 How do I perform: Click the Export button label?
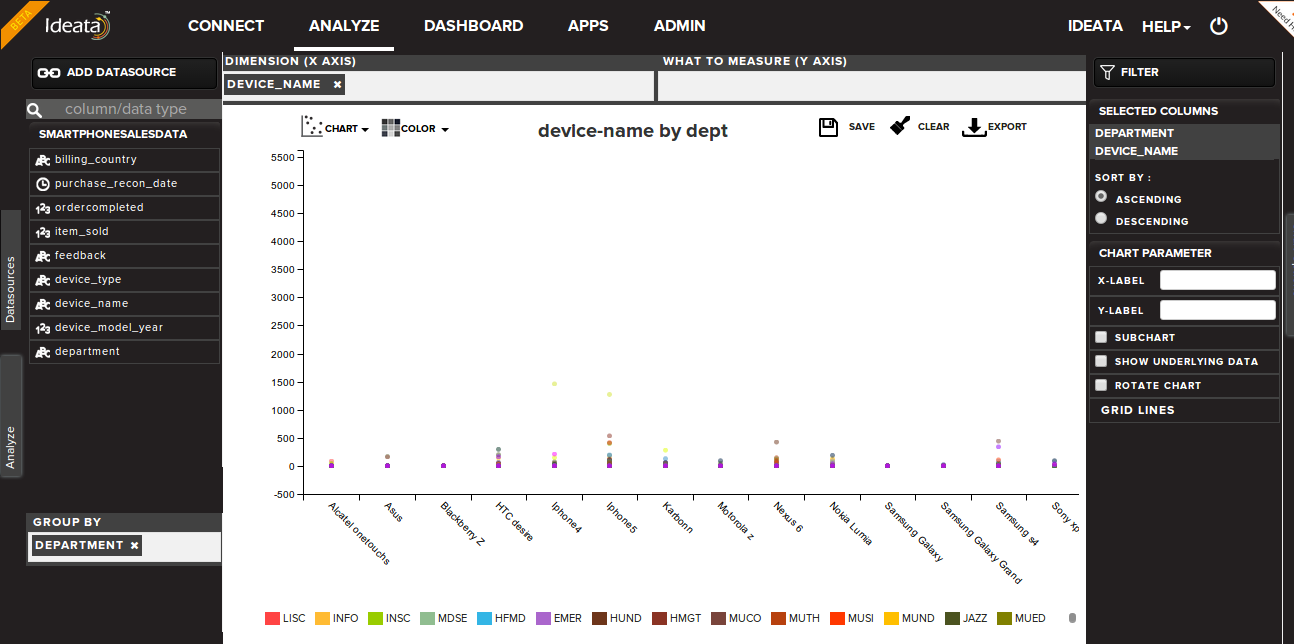tap(1007, 127)
